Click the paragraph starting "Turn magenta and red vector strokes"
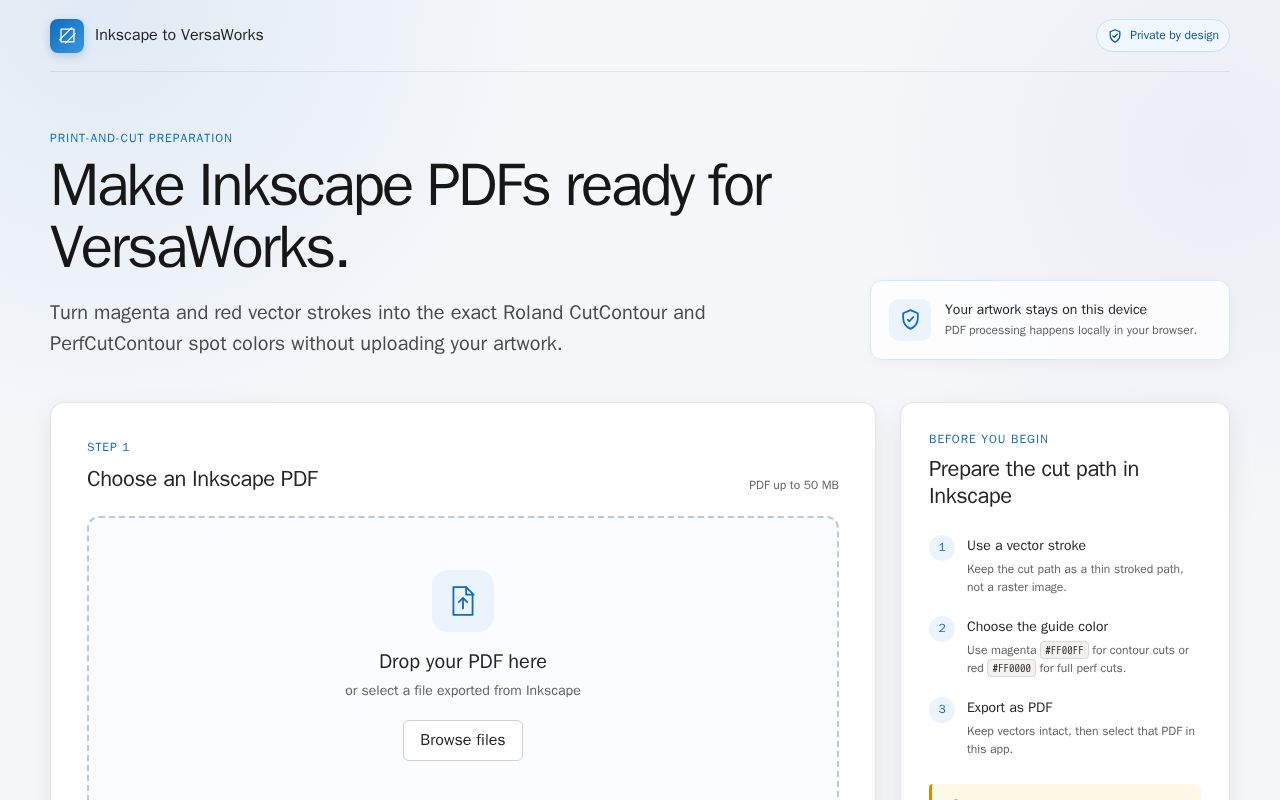 [378, 328]
